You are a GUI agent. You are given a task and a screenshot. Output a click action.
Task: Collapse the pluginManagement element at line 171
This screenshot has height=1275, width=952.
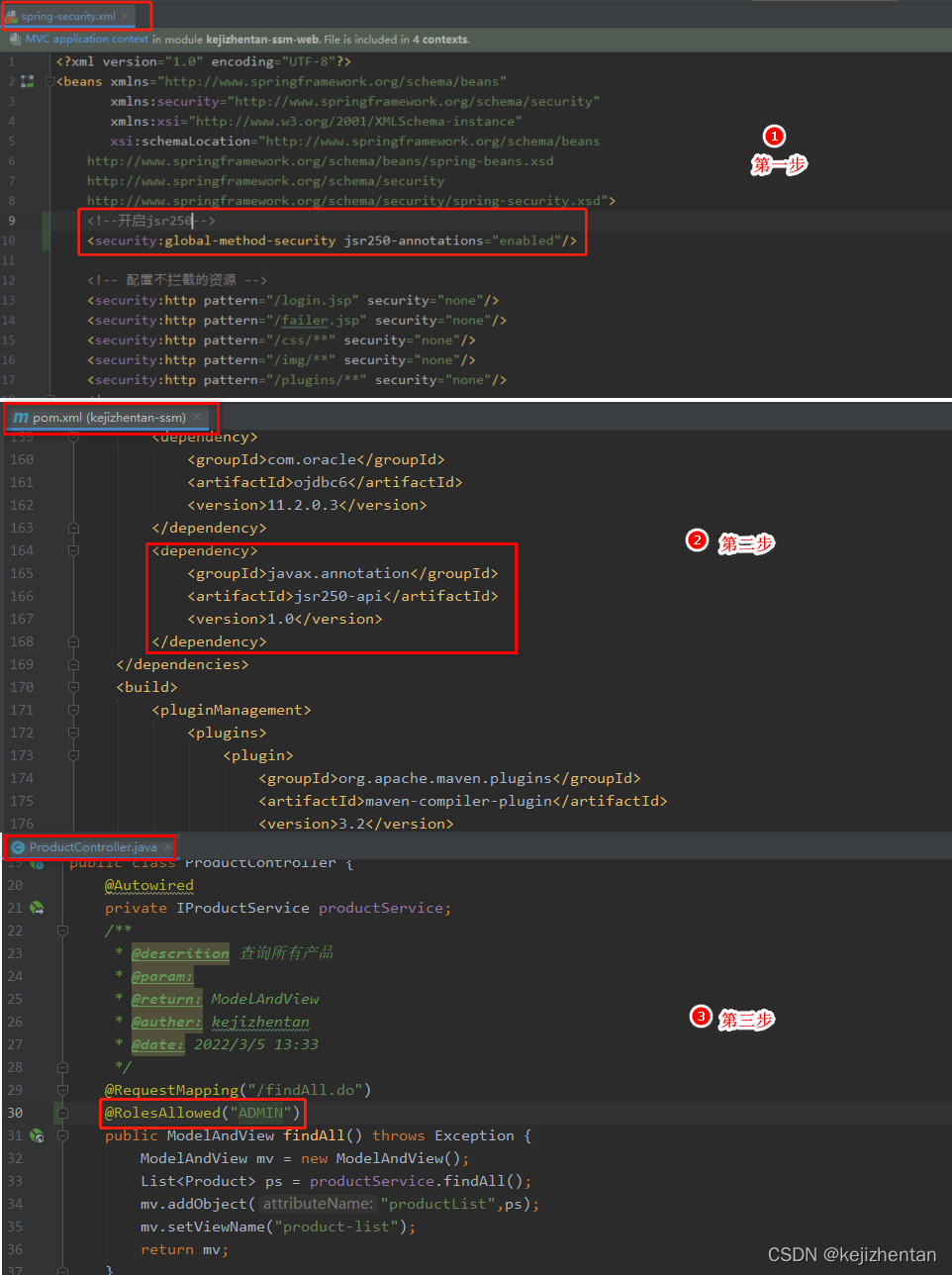pos(73,710)
